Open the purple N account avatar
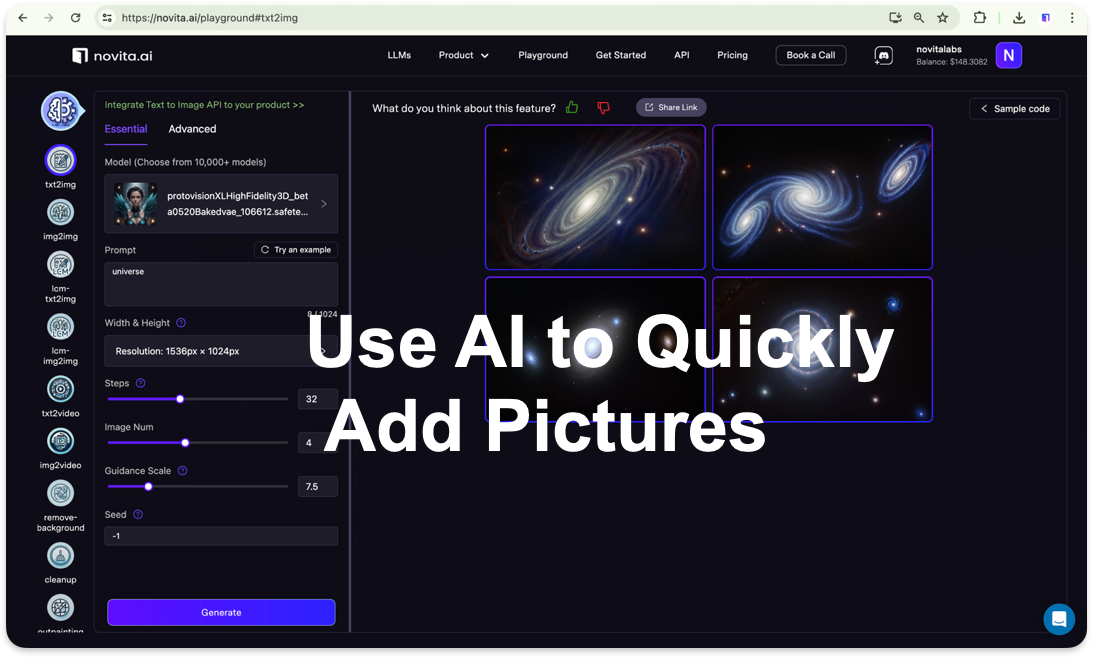The image size is (1094, 658). click(x=1008, y=56)
